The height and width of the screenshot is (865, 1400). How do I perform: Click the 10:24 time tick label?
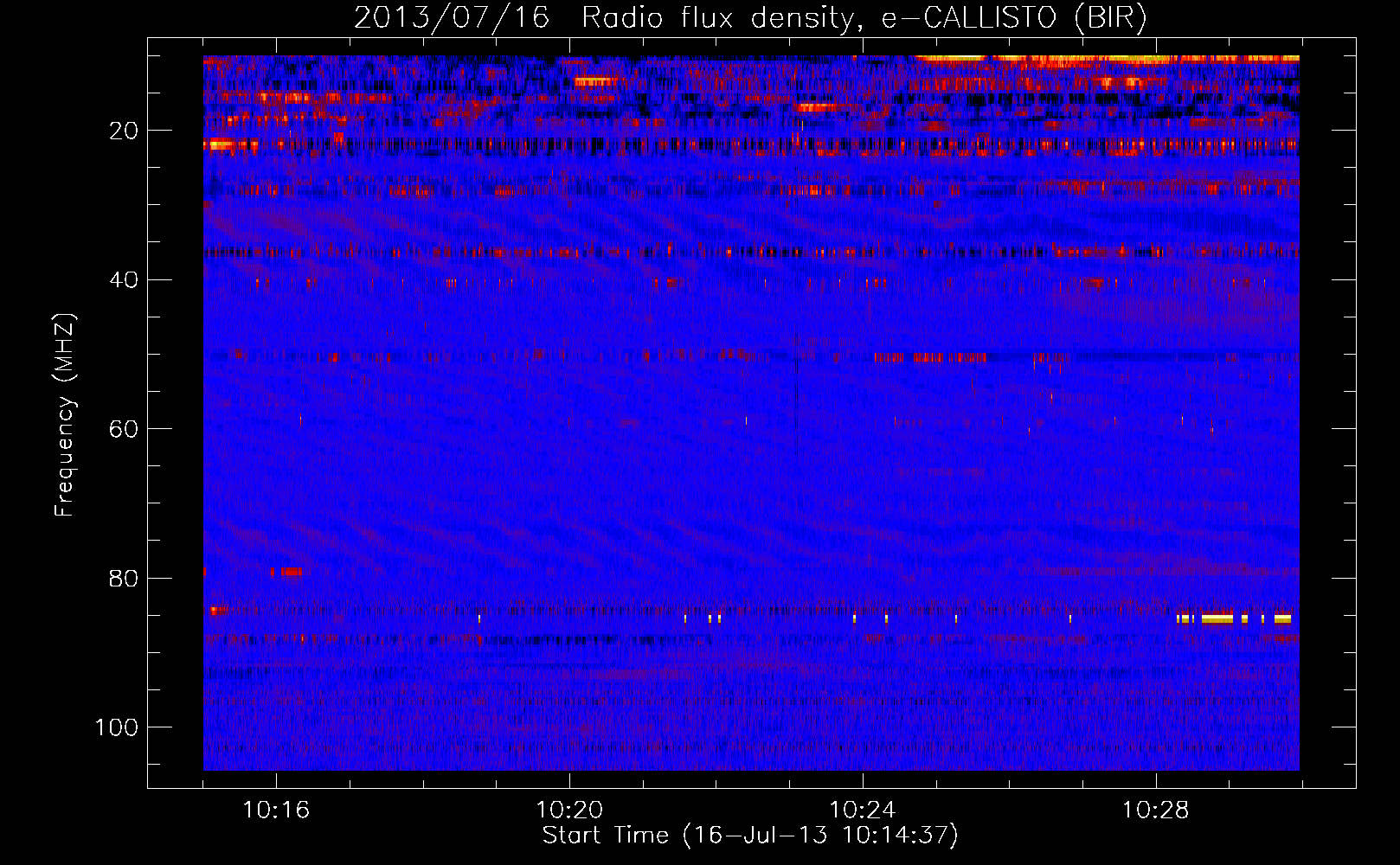[x=863, y=810]
